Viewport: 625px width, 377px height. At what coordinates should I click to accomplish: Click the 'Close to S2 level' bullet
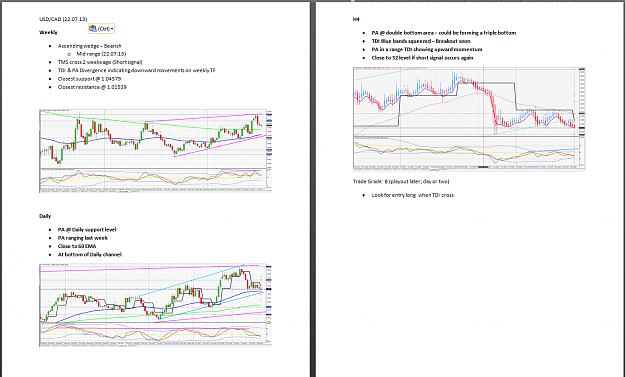click(x=423, y=58)
